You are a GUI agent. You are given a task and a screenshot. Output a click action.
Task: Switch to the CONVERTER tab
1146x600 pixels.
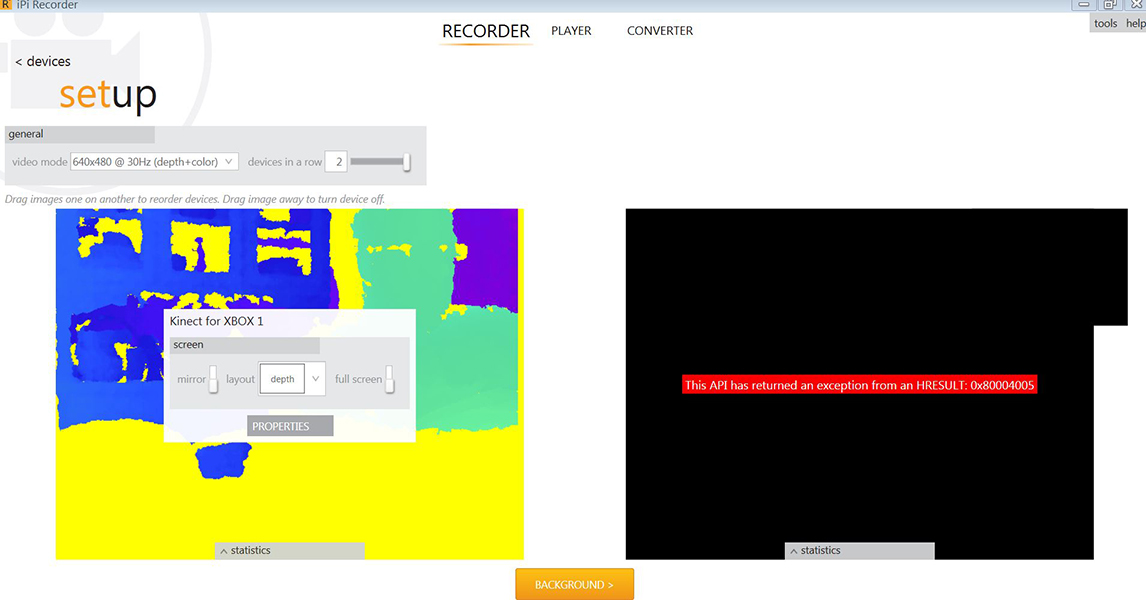click(660, 31)
